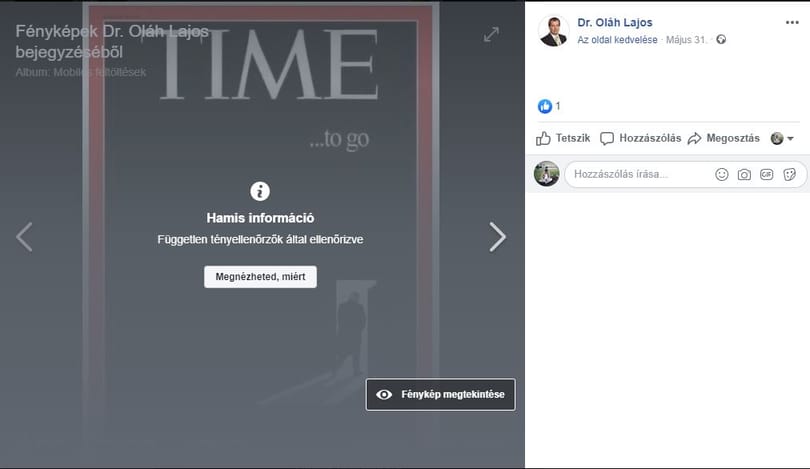Like the post with Tetszik
Image resolution: width=810 pixels, height=469 pixels.
point(563,138)
